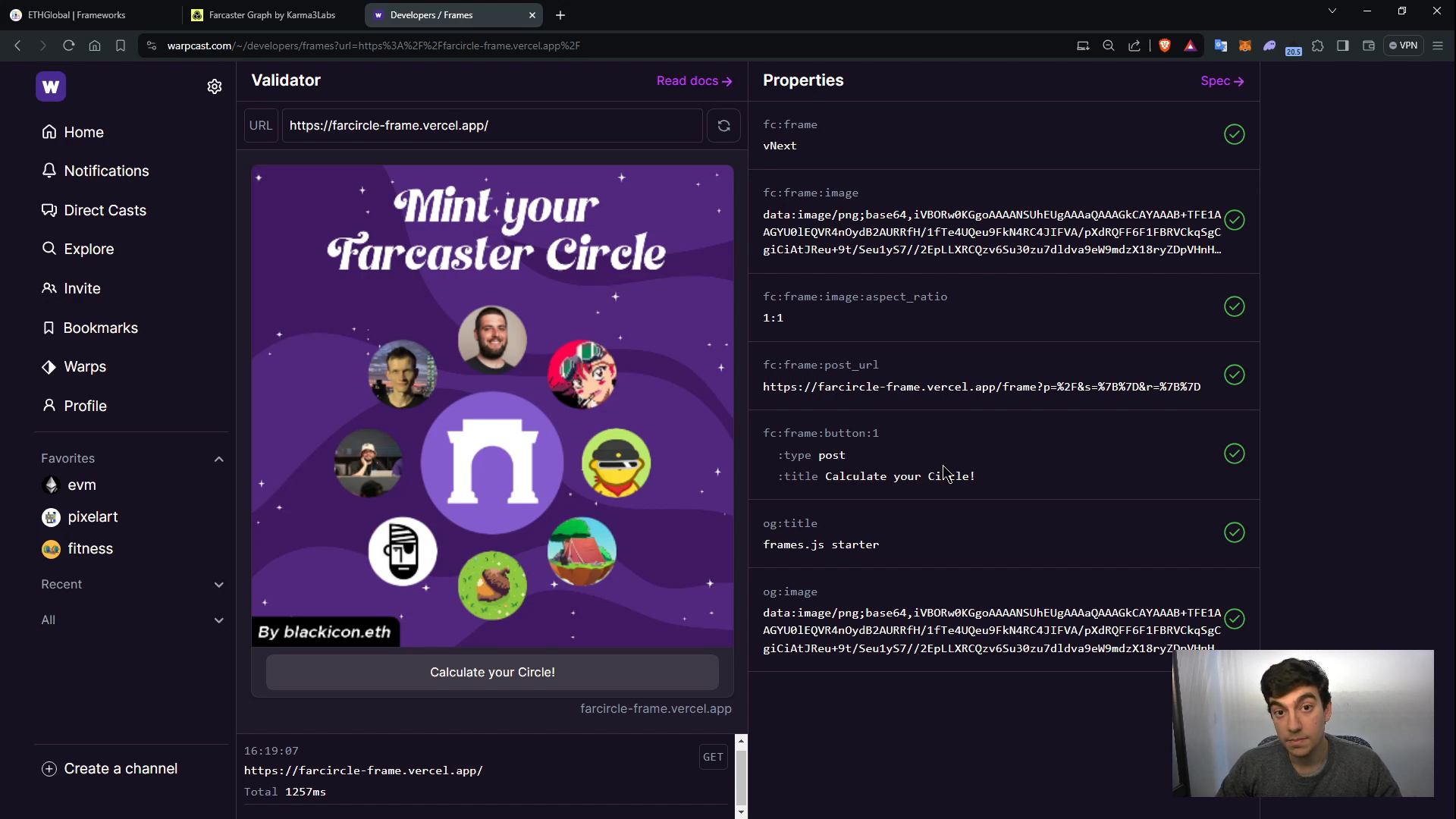This screenshot has width=1456, height=819.
Task: Open Brave Rewards triangle icon
Action: click(x=1191, y=45)
